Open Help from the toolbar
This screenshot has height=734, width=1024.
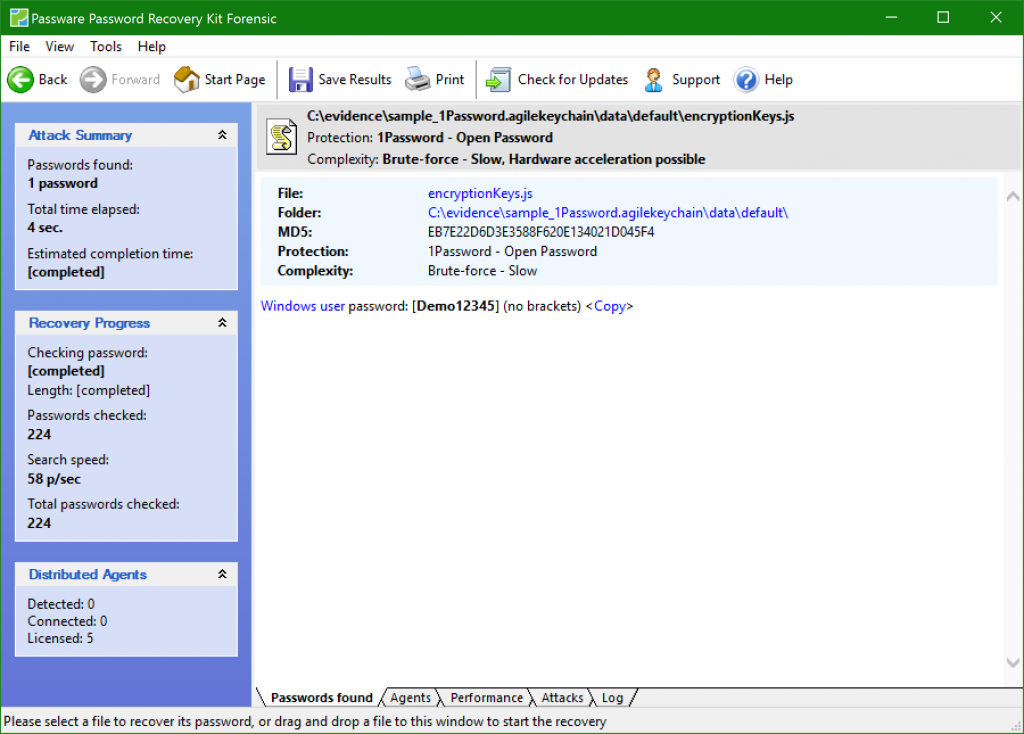(746, 79)
